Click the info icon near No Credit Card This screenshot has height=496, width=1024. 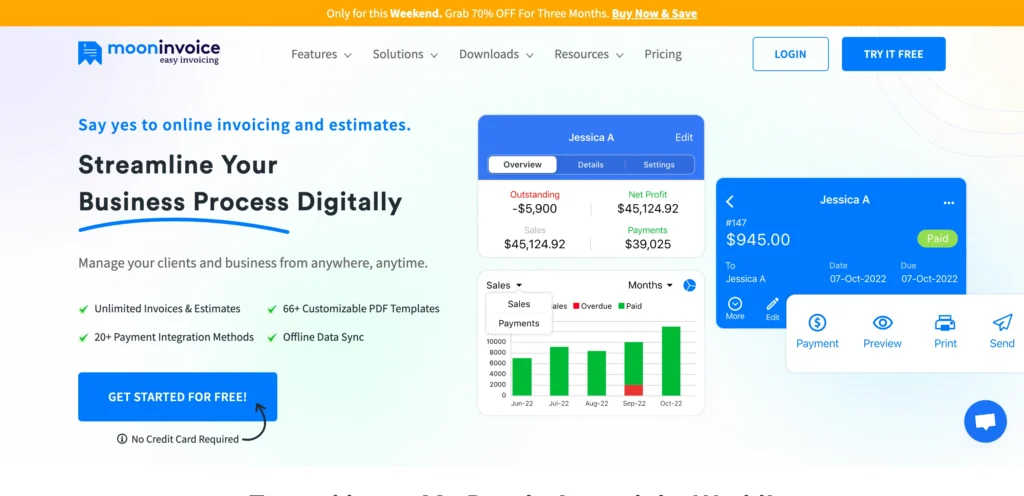pos(121,439)
